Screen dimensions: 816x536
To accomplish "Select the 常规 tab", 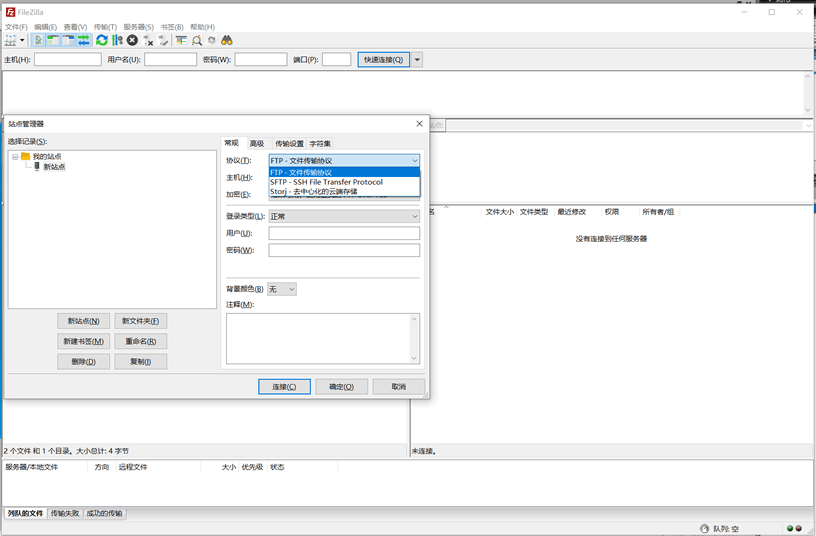I will tap(232, 143).
